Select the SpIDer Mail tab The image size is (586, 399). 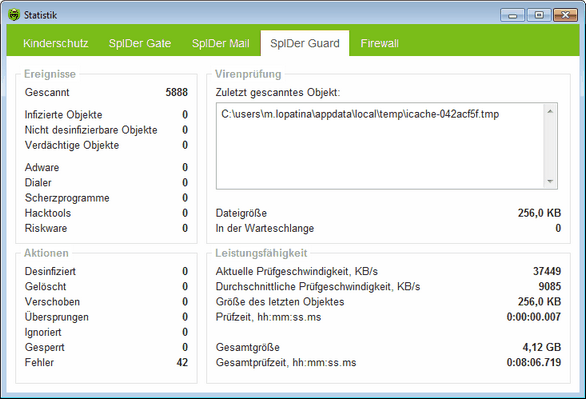pos(220,43)
